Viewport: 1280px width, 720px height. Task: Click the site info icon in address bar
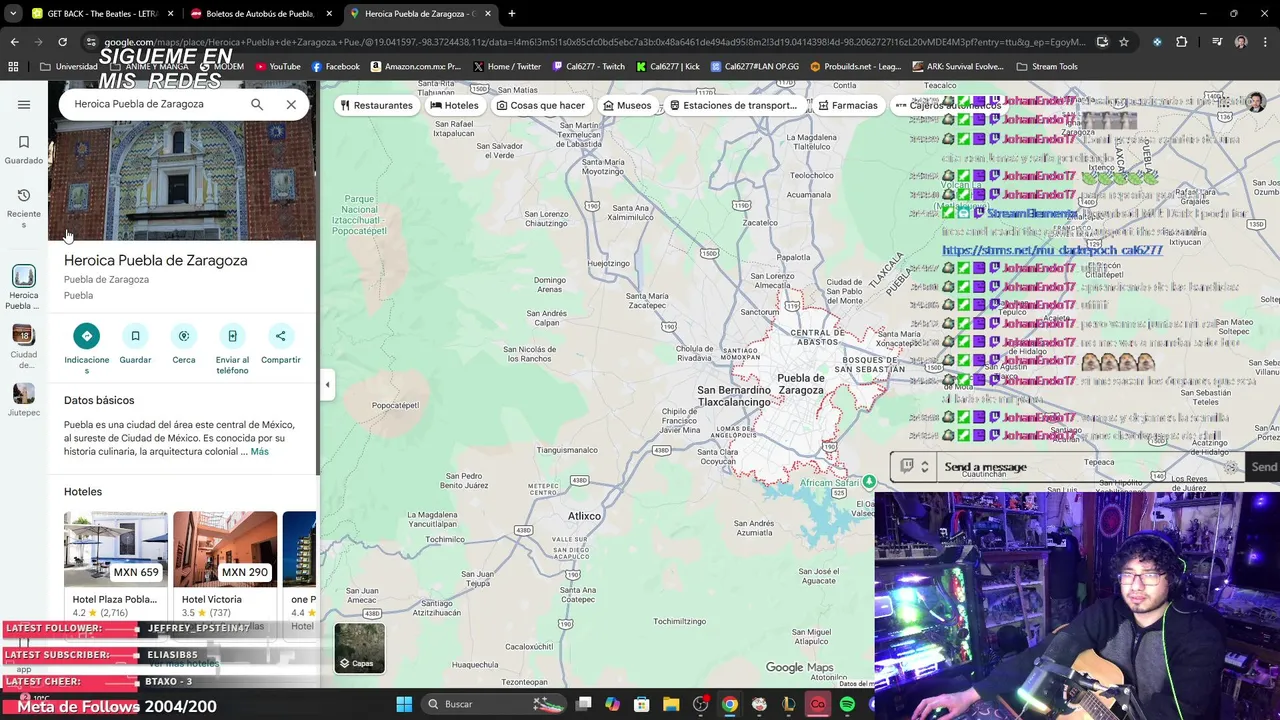91,42
